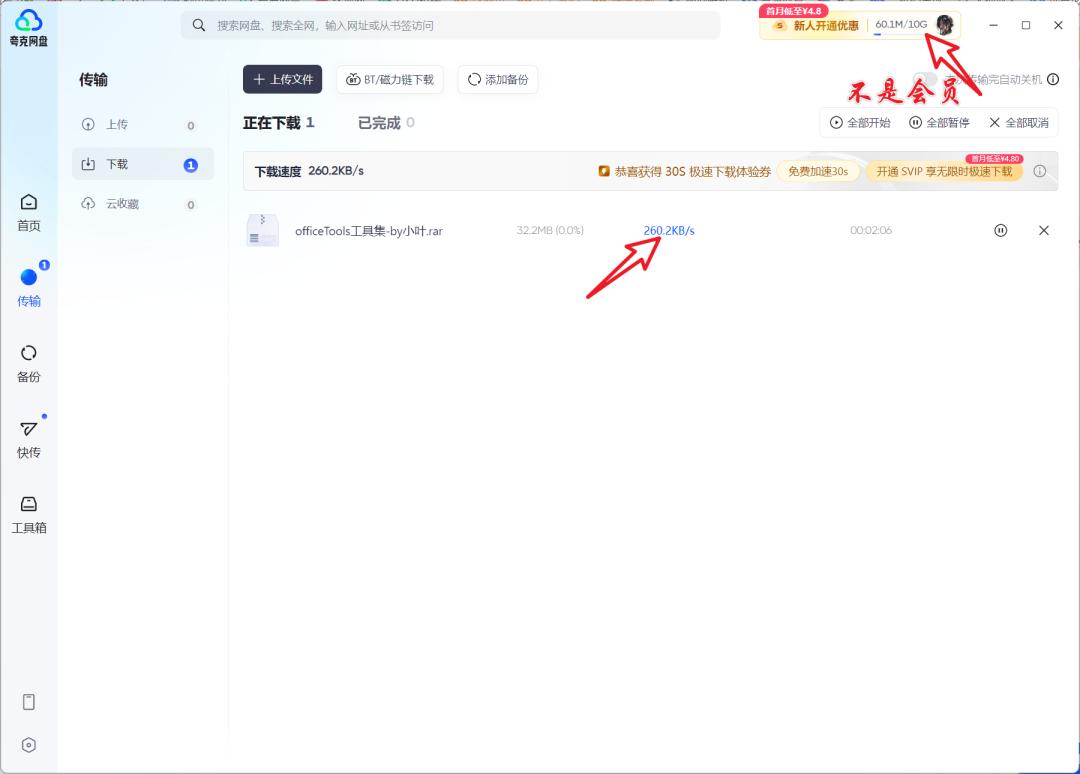The width and height of the screenshot is (1080, 774).
Task: Open the 云收藏 cloud collection entry
Action: [142, 203]
